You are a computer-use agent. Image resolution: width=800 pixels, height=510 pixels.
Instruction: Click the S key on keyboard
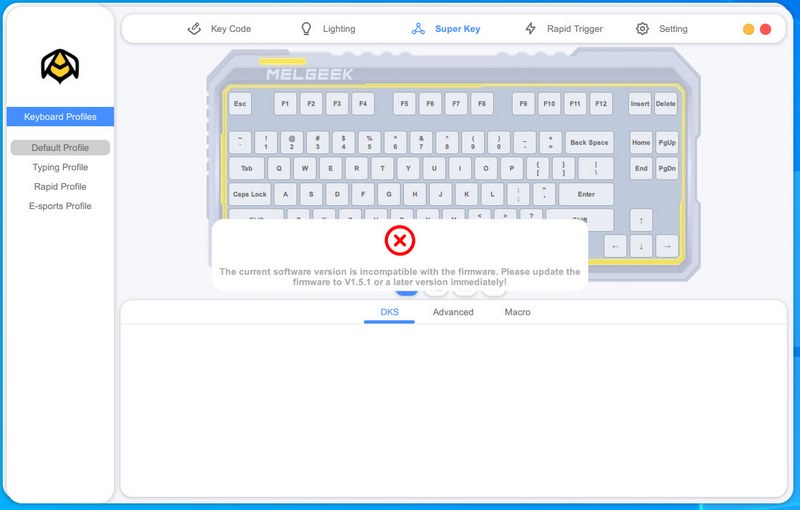311,194
